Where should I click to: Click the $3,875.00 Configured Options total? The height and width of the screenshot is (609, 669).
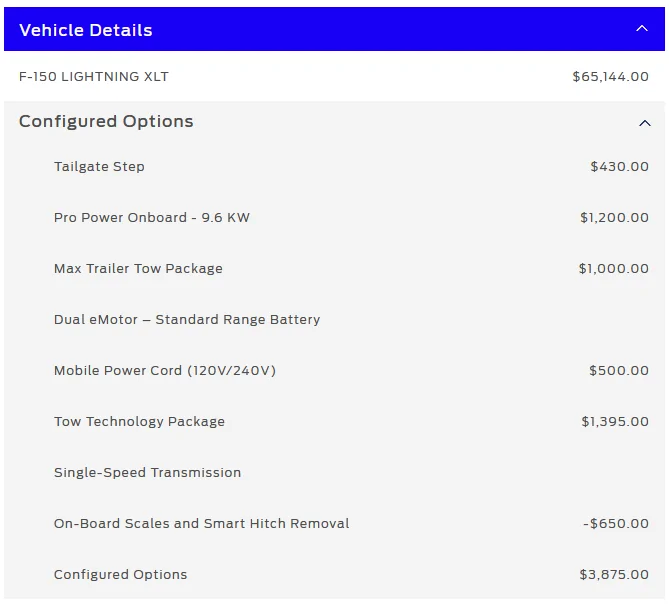613,575
